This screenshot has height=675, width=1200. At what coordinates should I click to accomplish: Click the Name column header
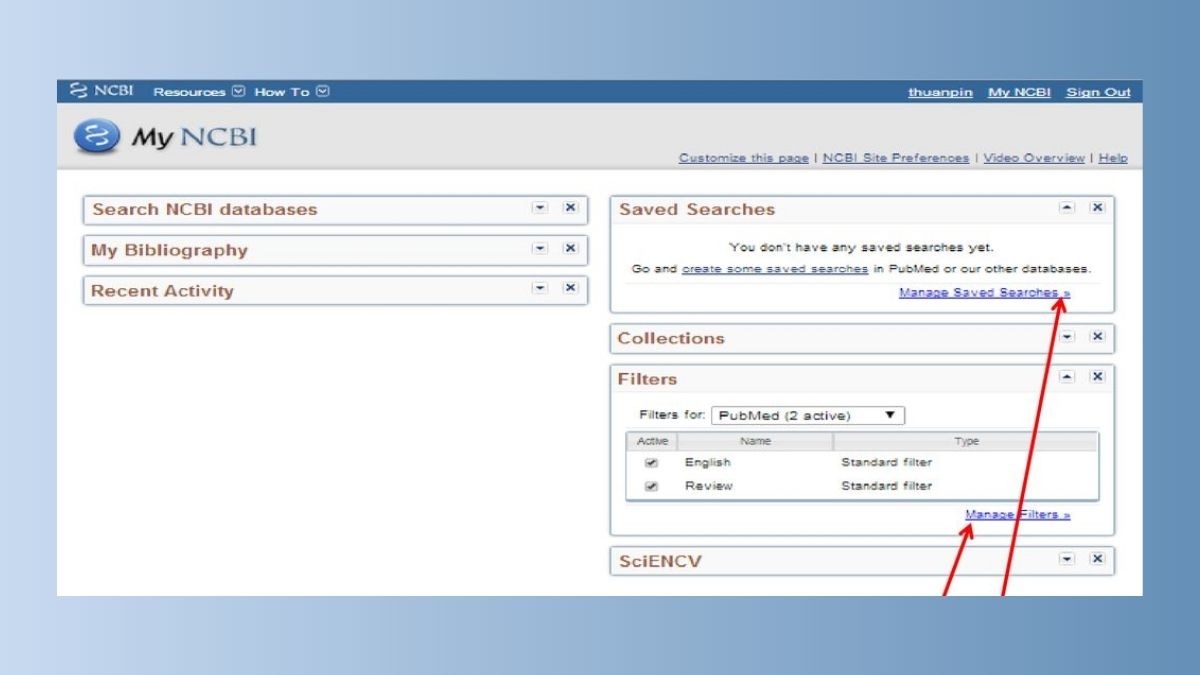tap(755, 441)
